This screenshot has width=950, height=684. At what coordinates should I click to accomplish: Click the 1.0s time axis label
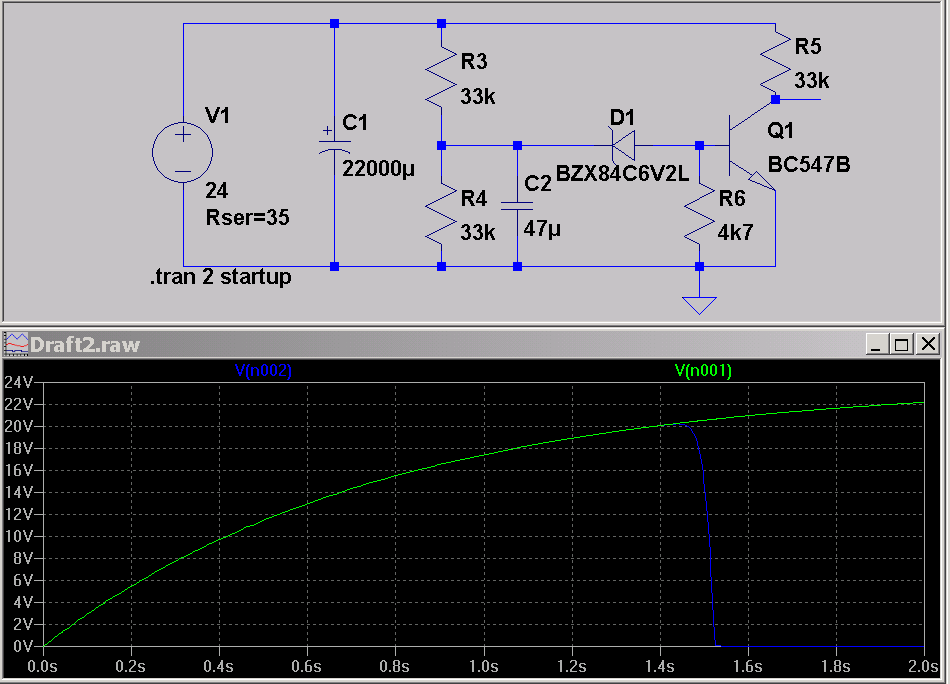(483, 666)
